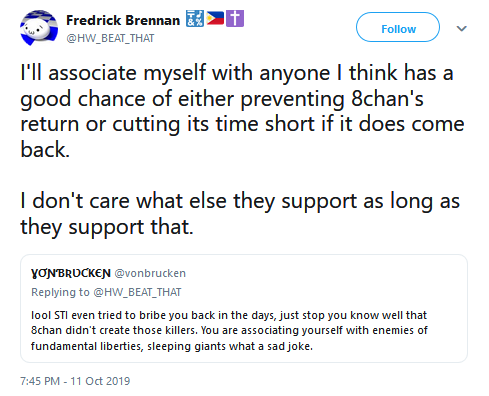Screen dimensions: 489x396
Task: Click the word 'back.' ending first paragraph
Action: coord(45,149)
